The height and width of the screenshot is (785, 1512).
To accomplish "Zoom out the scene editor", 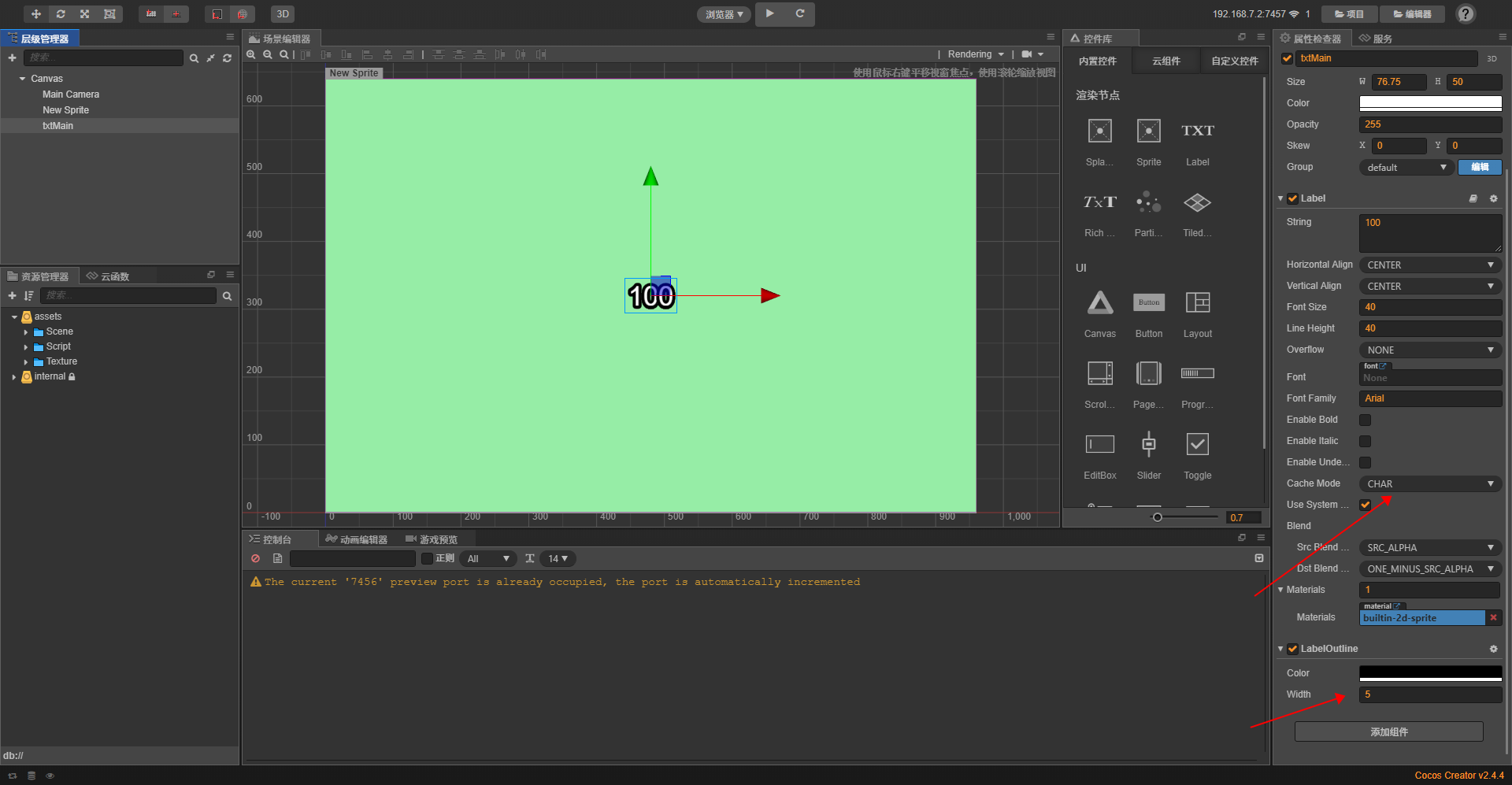I will tap(268, 54).
